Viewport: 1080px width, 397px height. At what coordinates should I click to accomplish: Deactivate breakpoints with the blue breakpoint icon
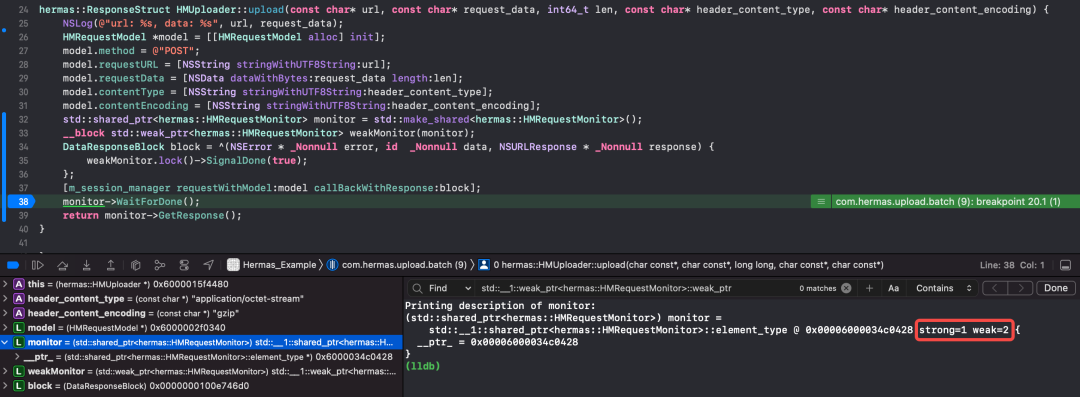tap(13, 265)
